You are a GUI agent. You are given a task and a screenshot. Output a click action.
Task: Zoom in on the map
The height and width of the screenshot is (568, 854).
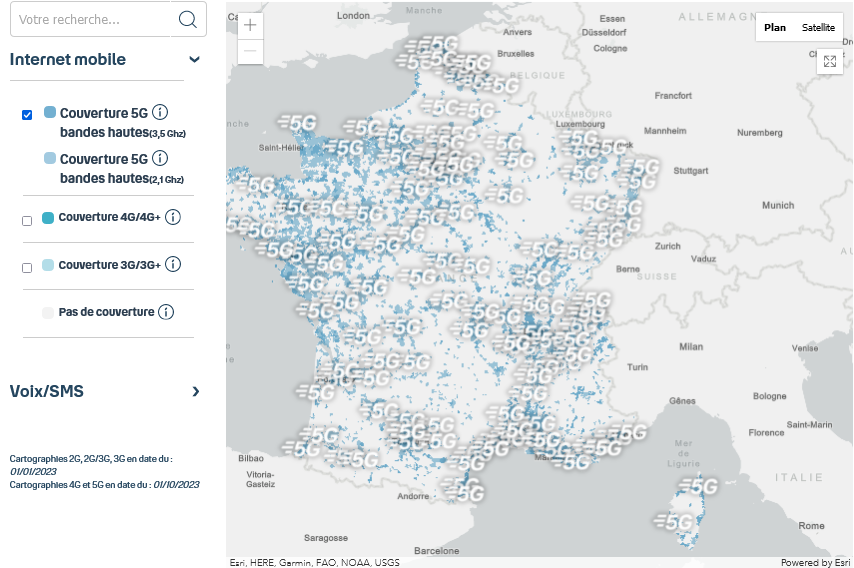(x=250, y=26)
